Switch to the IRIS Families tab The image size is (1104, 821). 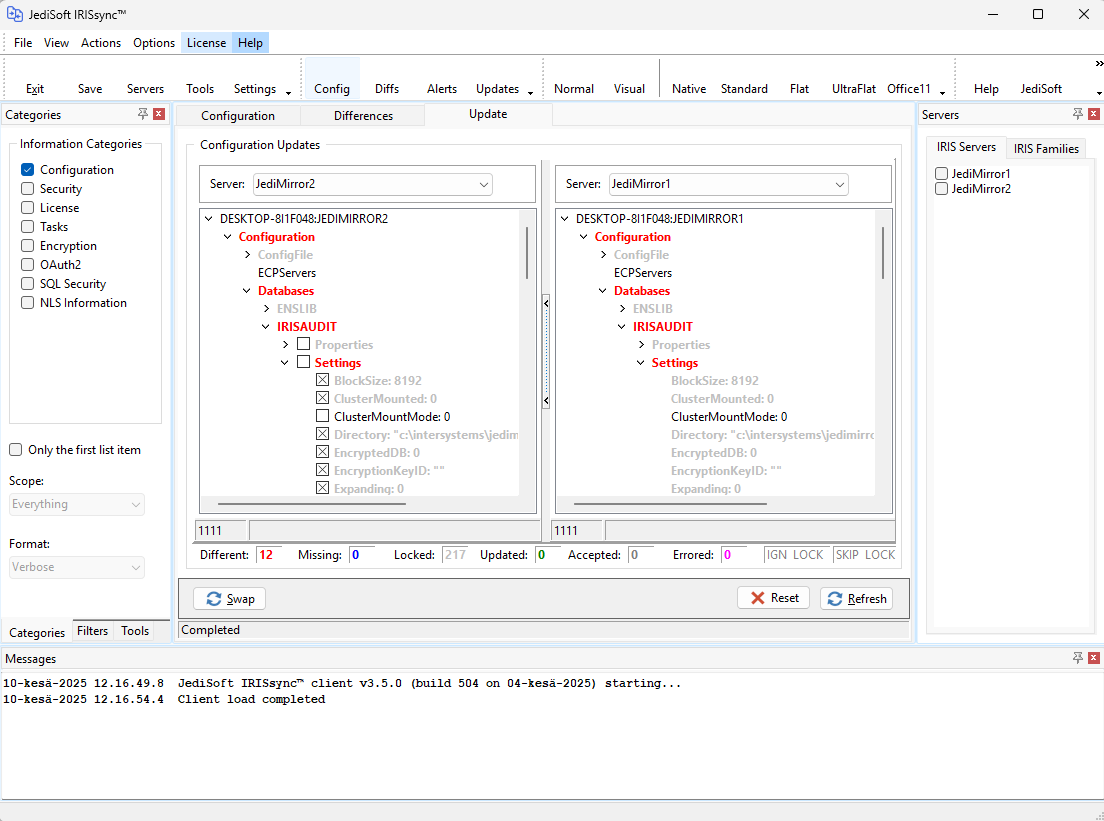[x=1046, y=149]
